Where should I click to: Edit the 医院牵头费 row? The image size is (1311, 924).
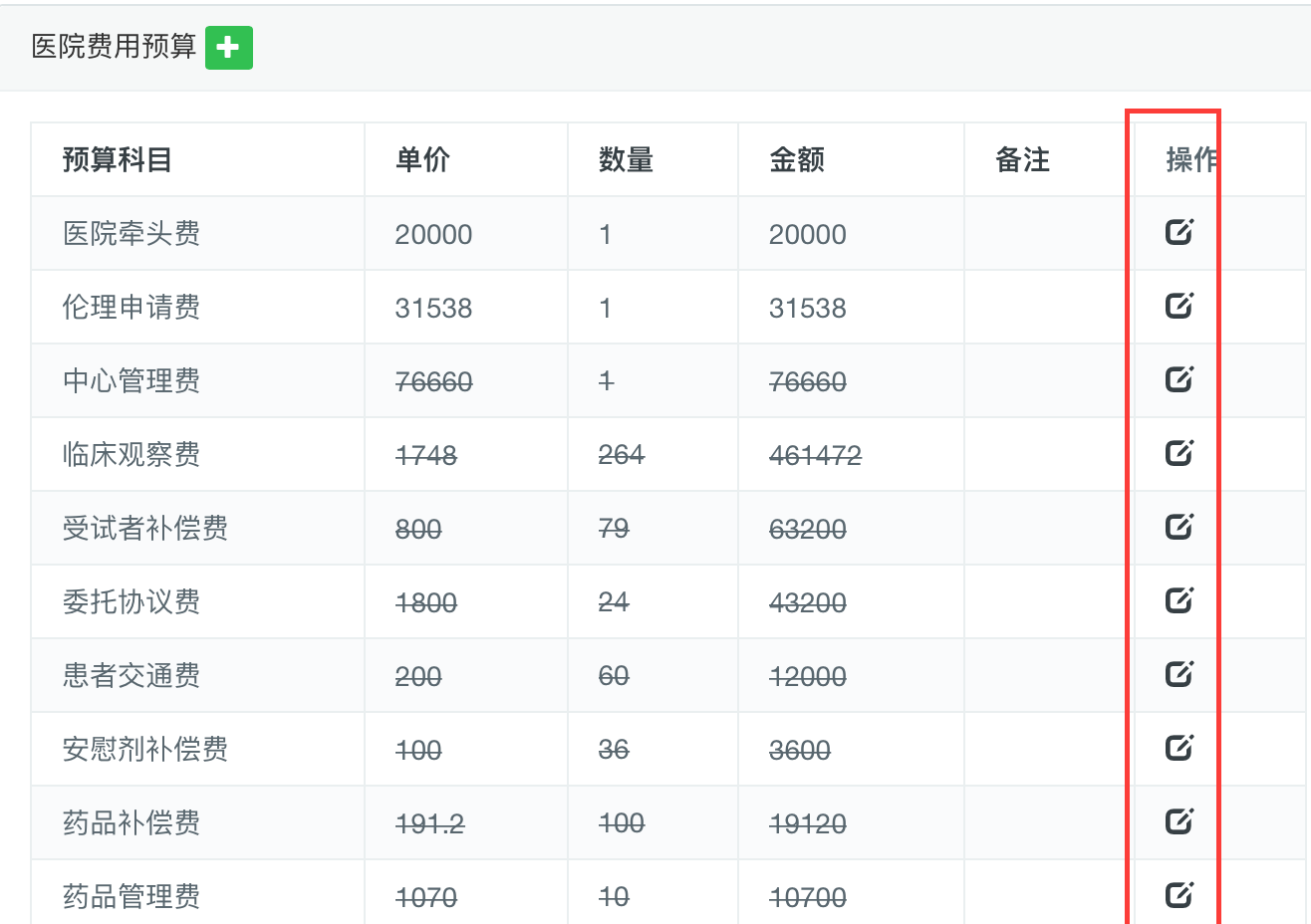pyautogui.click(x=1180, y=231)
